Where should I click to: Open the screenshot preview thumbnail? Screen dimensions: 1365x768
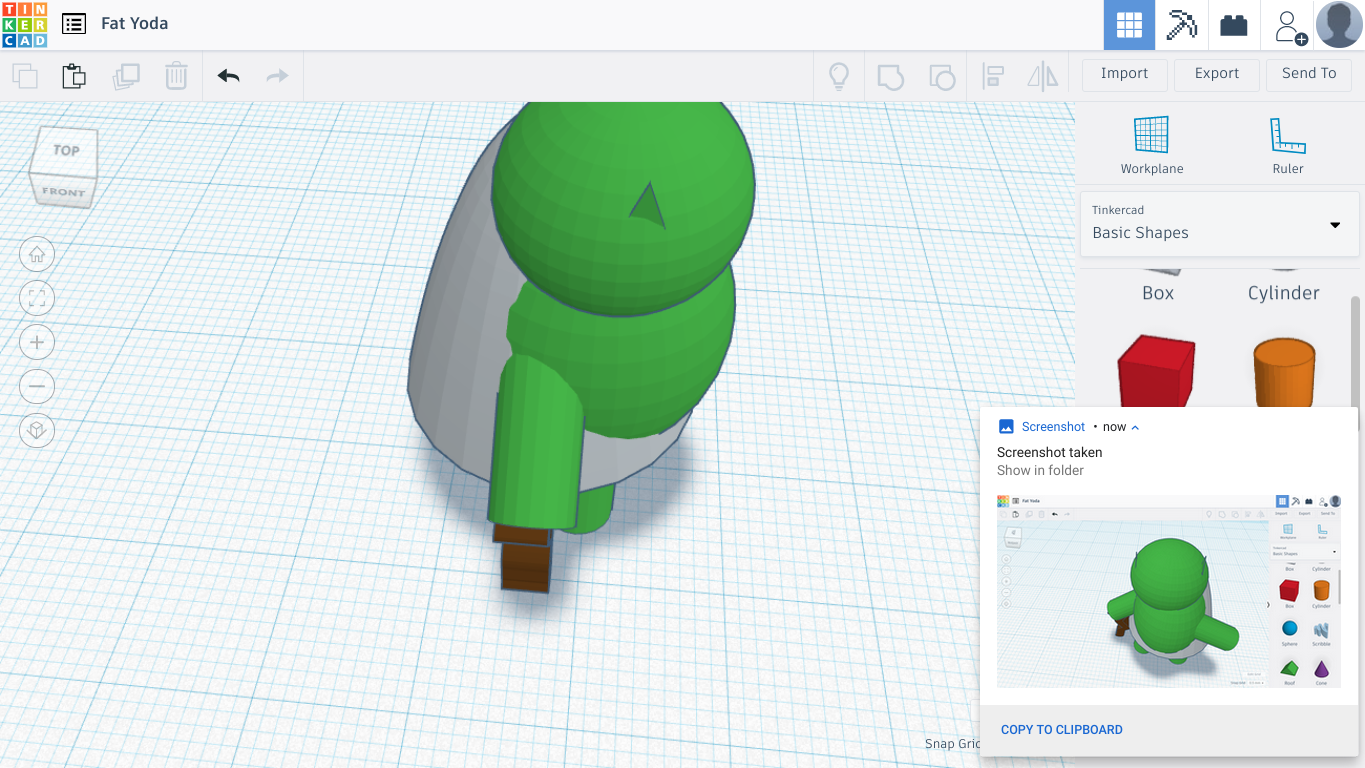[x=1168, y=591]
